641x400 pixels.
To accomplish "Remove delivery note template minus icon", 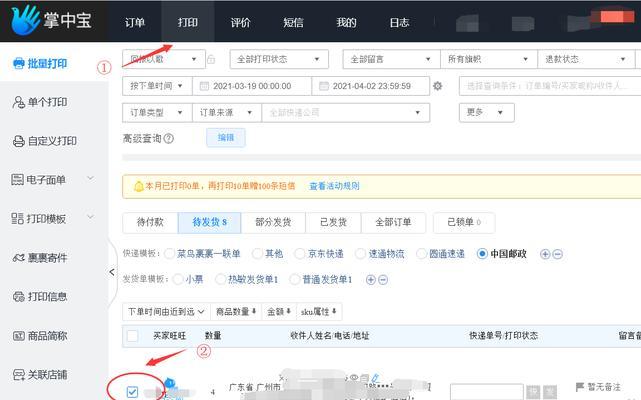I will point(383,280).
